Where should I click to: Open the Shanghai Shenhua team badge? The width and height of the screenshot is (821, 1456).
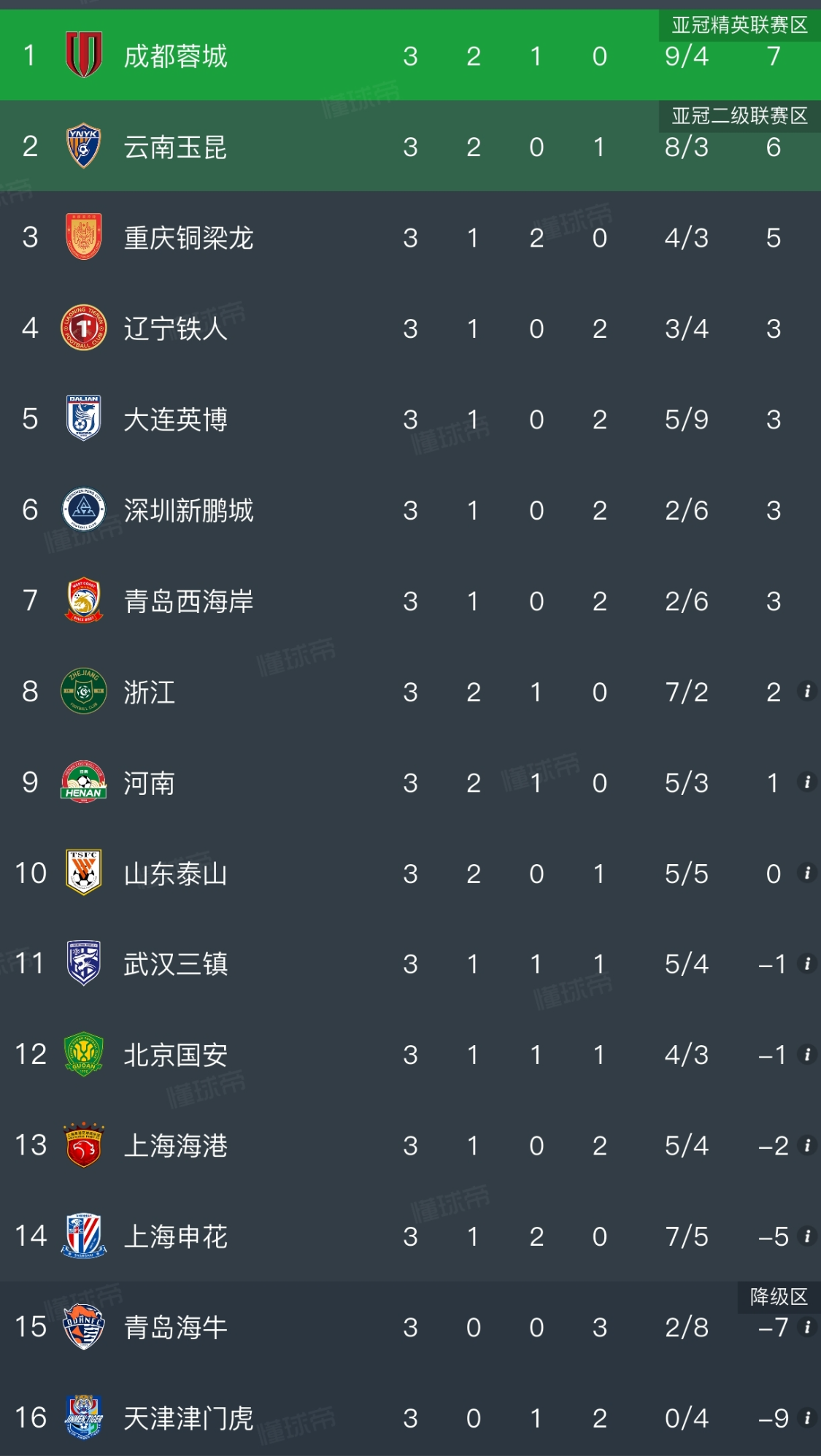point(83,1236)
